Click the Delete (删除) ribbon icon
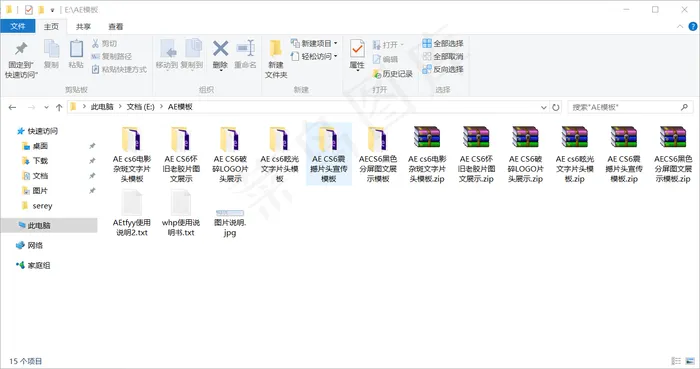 tap(220, 49)
